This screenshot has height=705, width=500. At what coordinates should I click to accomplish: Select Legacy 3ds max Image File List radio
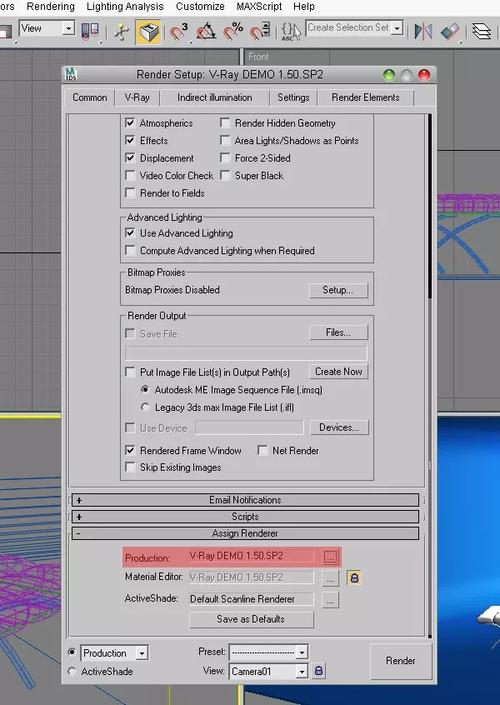point(145,407)
